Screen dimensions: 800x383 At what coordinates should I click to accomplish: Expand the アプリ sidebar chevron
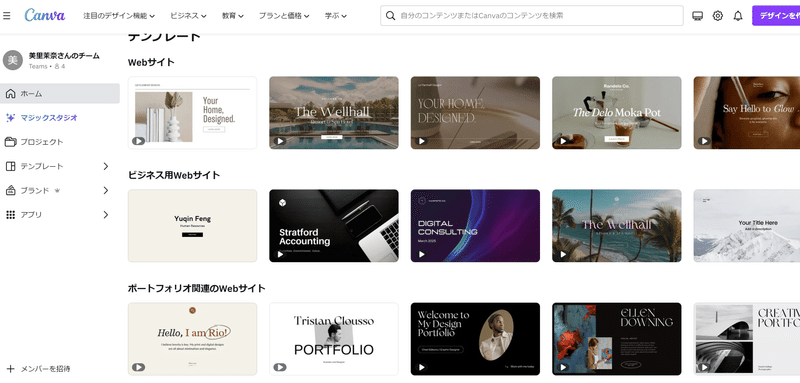106,215
